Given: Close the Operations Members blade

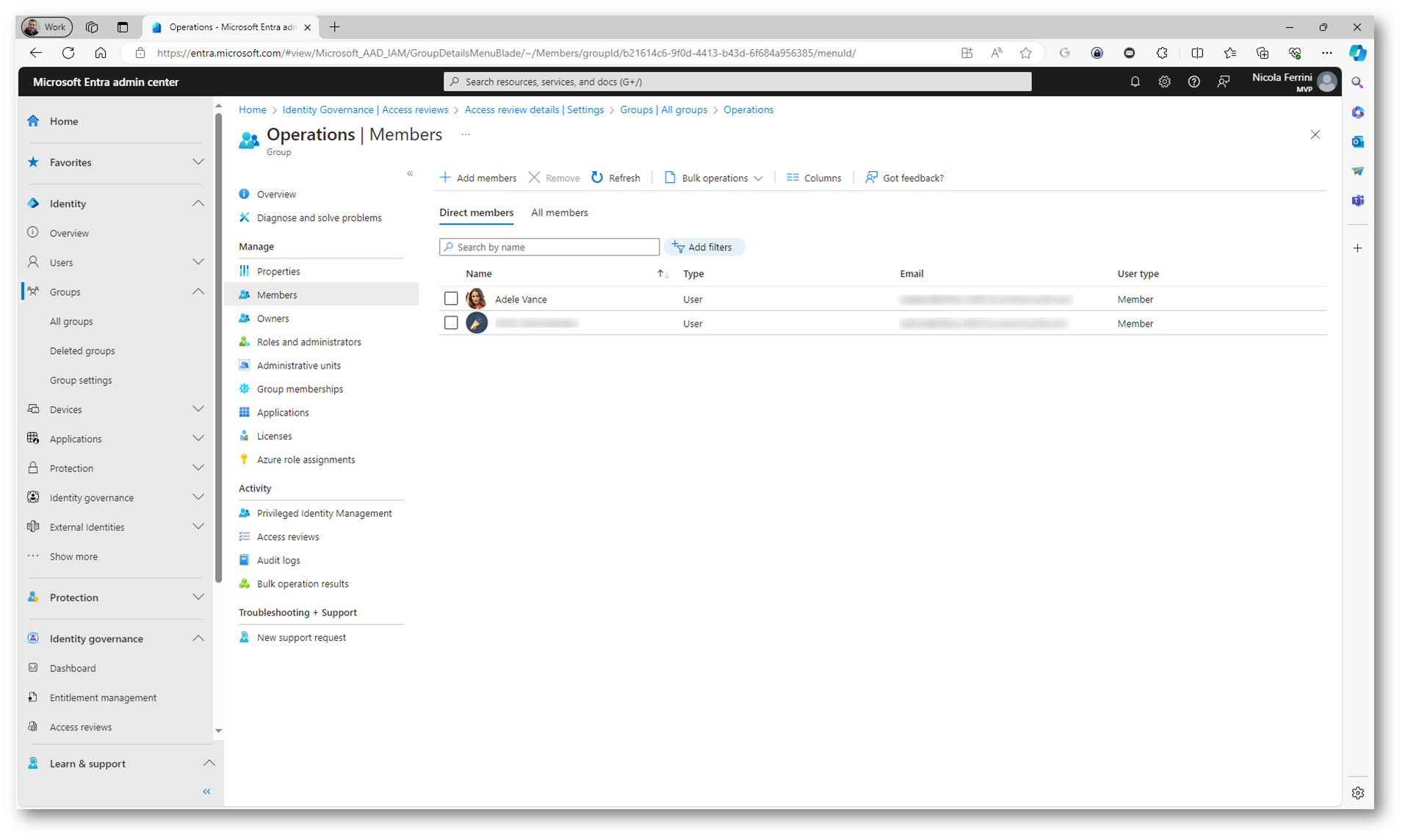Looking at the screenshot, I should (x=1315, y=134).
